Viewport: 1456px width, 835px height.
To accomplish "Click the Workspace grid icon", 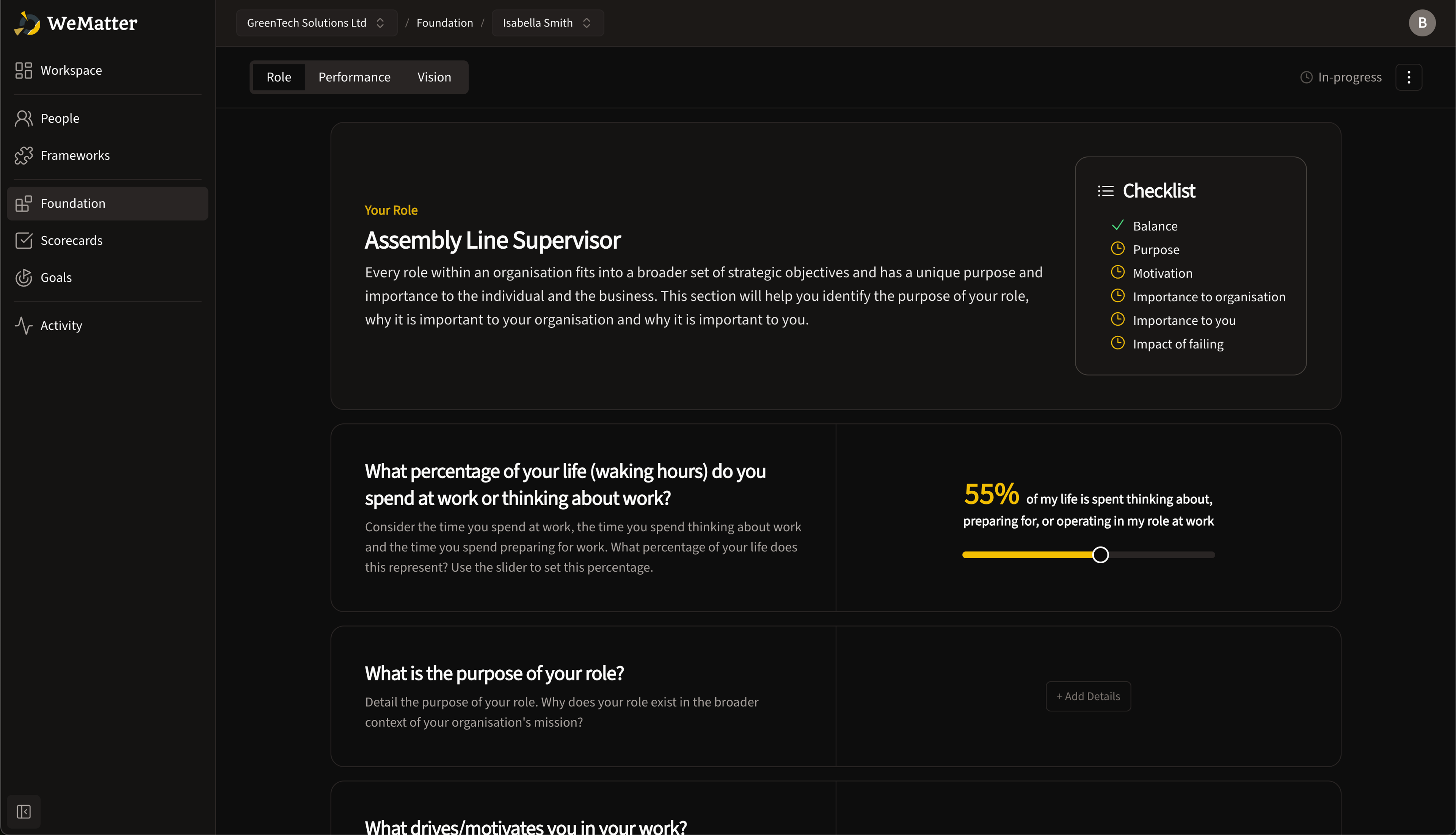I will click(x=24, y=70).
